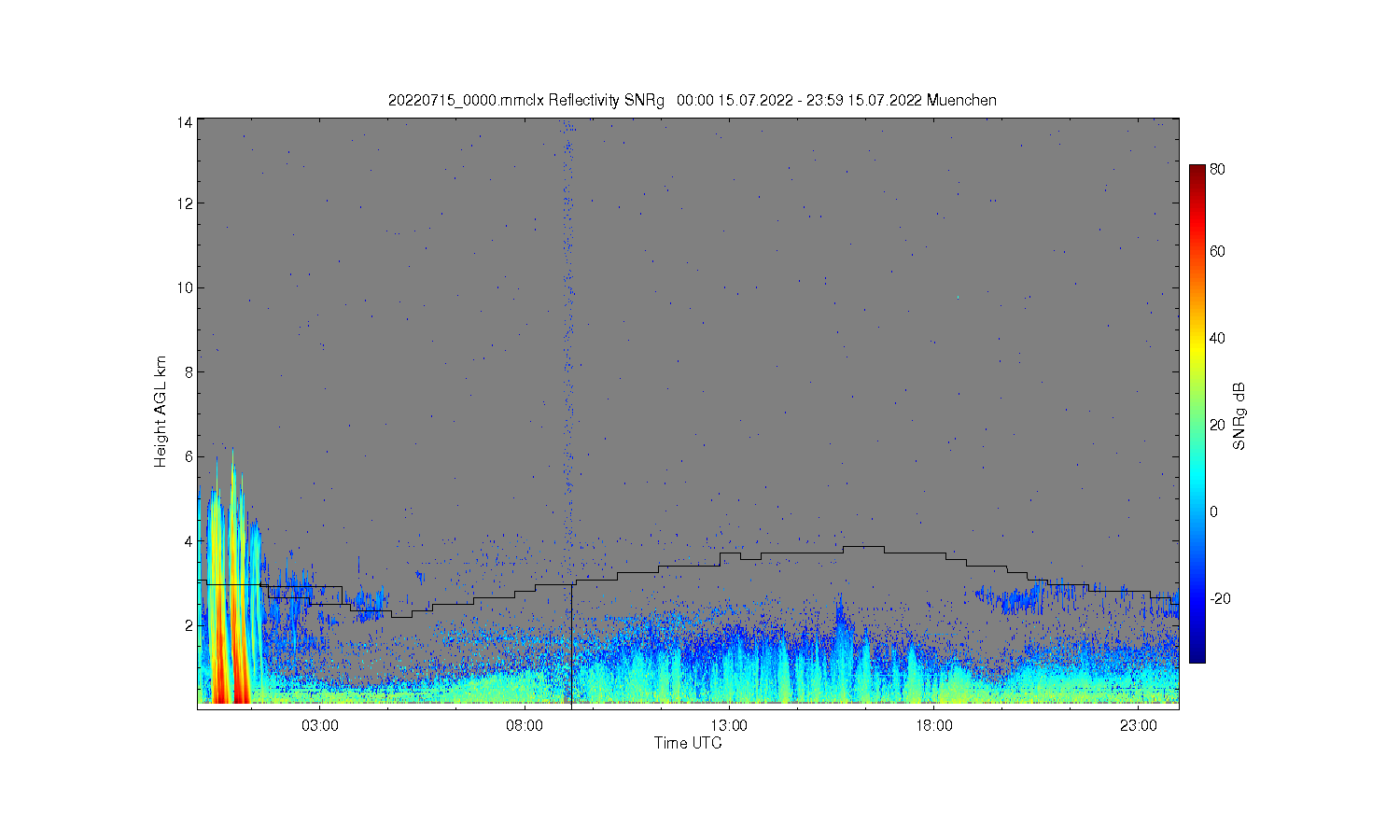Click the height tick label 8
The width and height of the screenshot is (1400, 840).
[x=189, y=371]
